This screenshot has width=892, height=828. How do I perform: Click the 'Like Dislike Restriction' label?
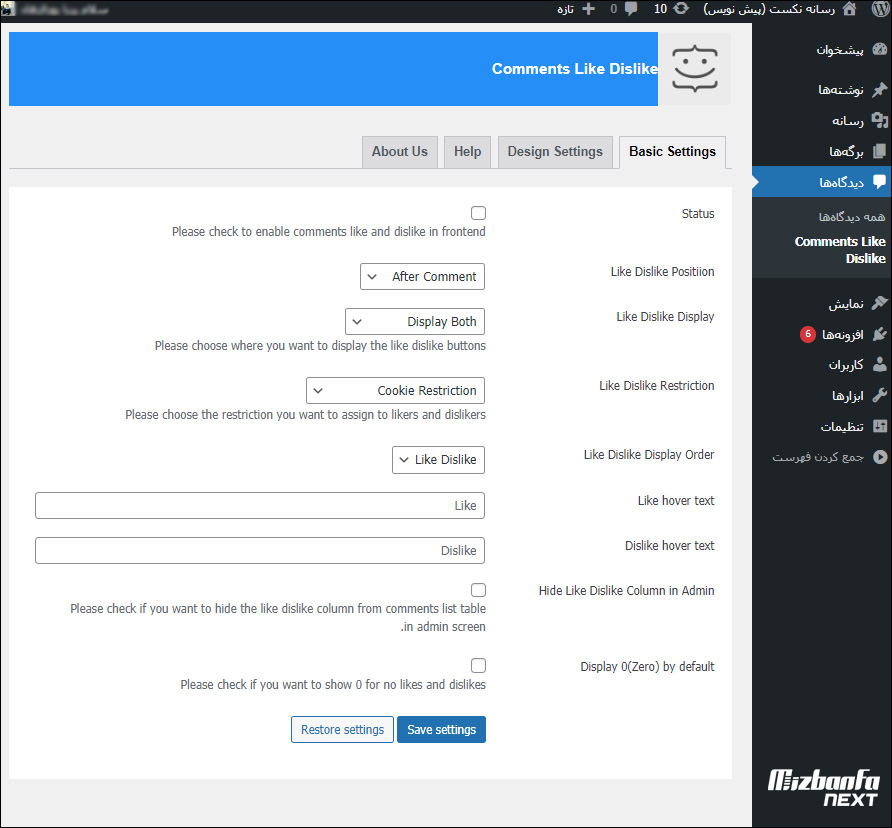click(656, 386)
